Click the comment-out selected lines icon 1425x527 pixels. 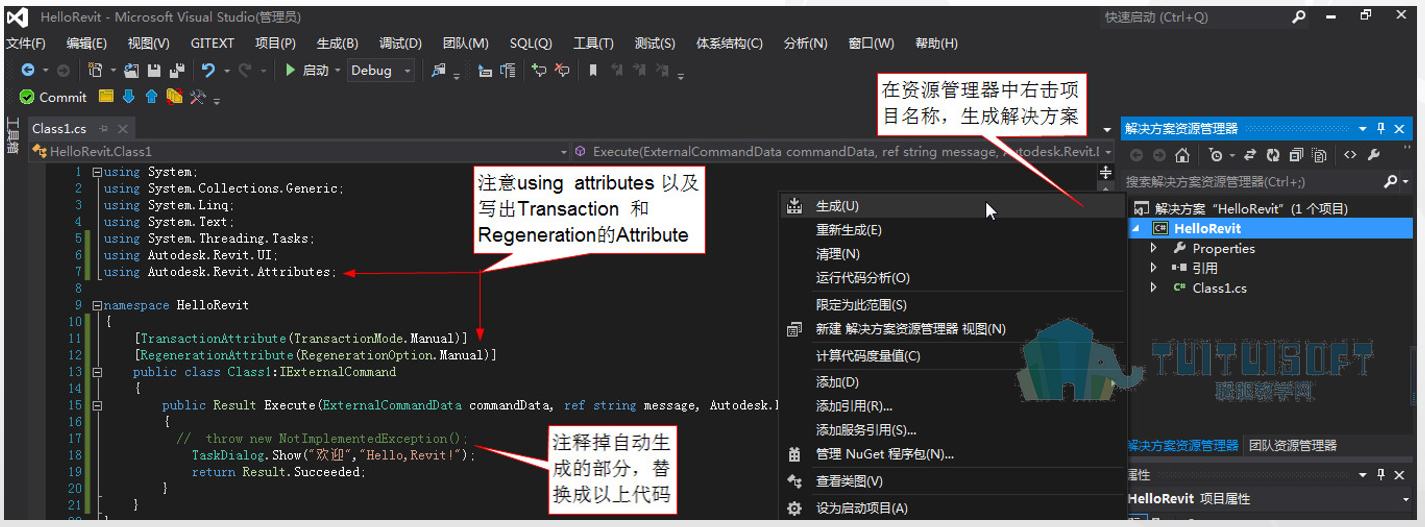pyautogui.click(x=539, y=71)
